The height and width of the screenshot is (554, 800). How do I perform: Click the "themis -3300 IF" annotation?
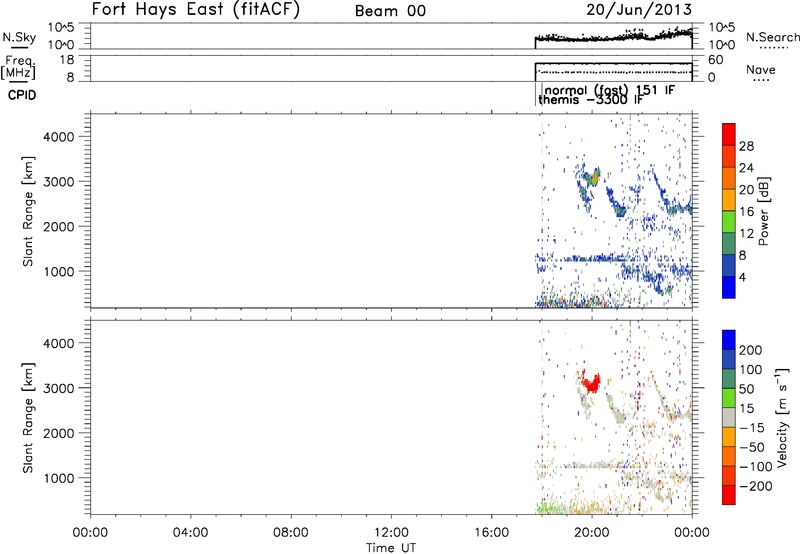click(x=590, y=99)
